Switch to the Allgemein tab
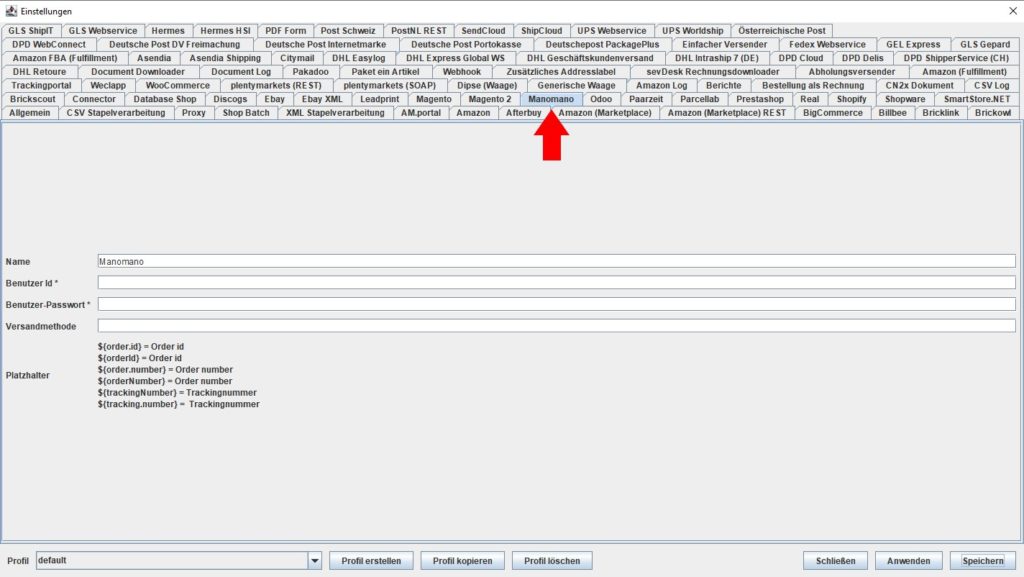Image resolution: width=1024 pixels, height=577 pixels. (x=29, y=113)
